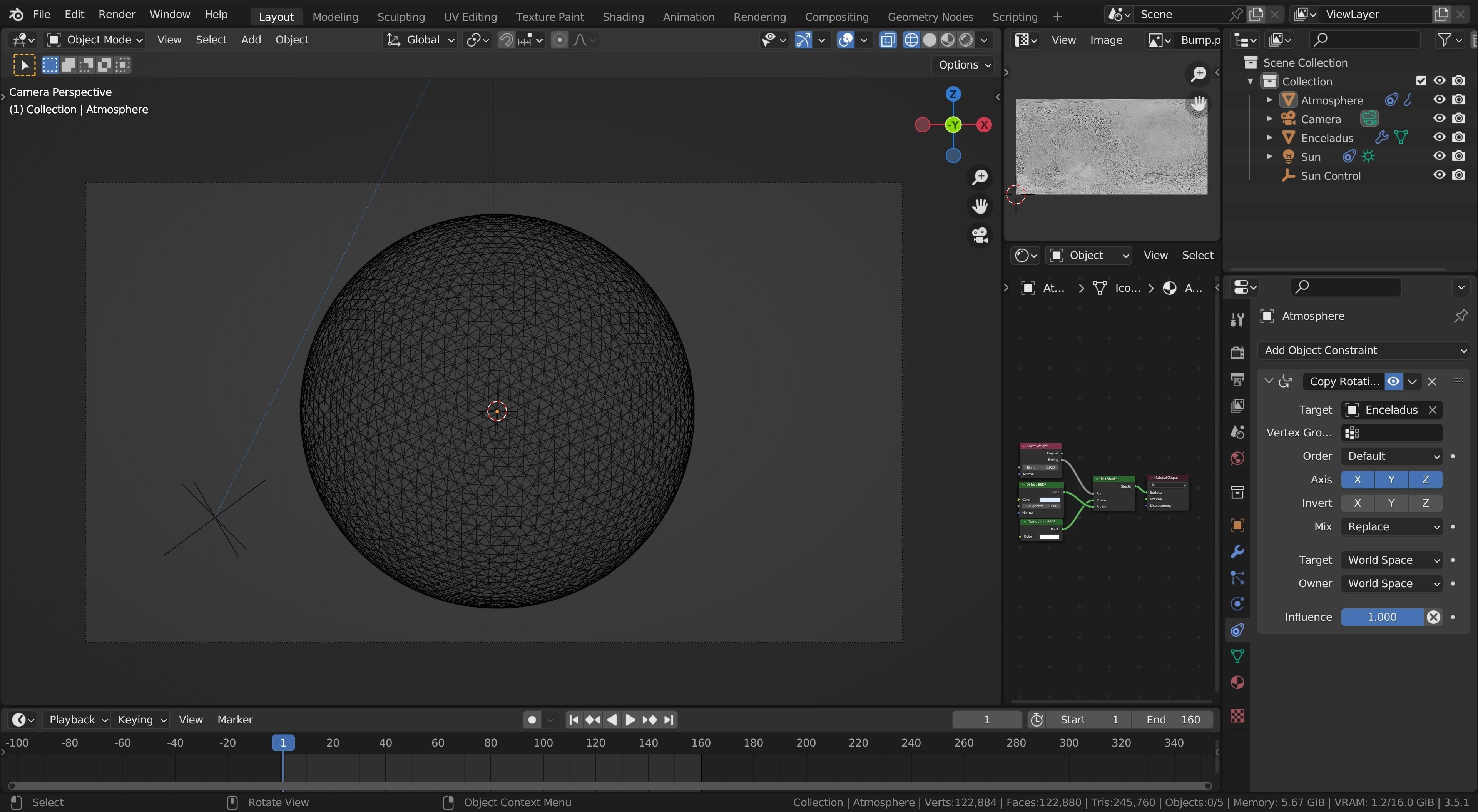Switch to the Geometry Nodes workspace tab
1478x812 pixels.
930,17
